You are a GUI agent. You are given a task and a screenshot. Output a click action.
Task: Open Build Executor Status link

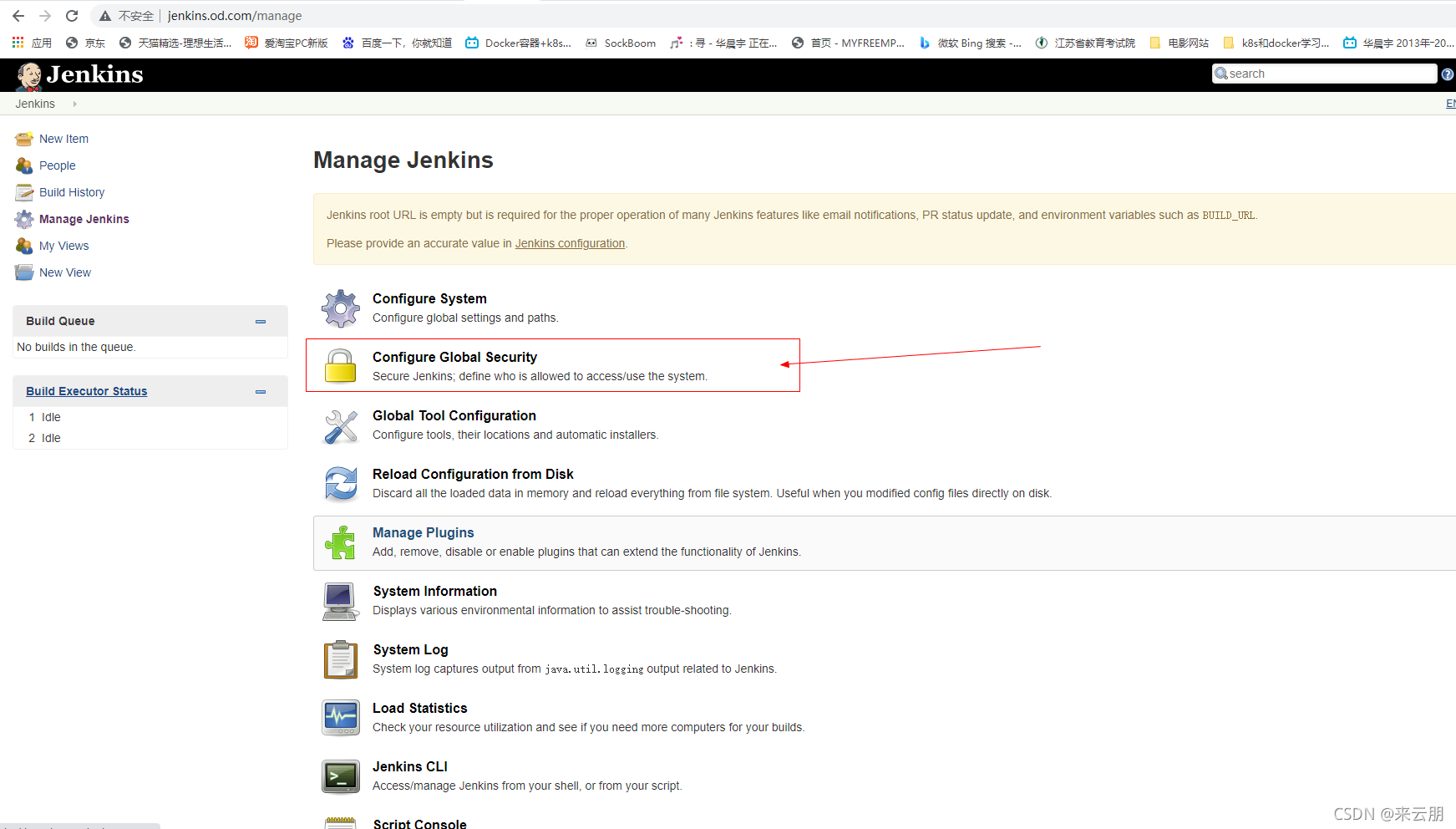[86, 391]
